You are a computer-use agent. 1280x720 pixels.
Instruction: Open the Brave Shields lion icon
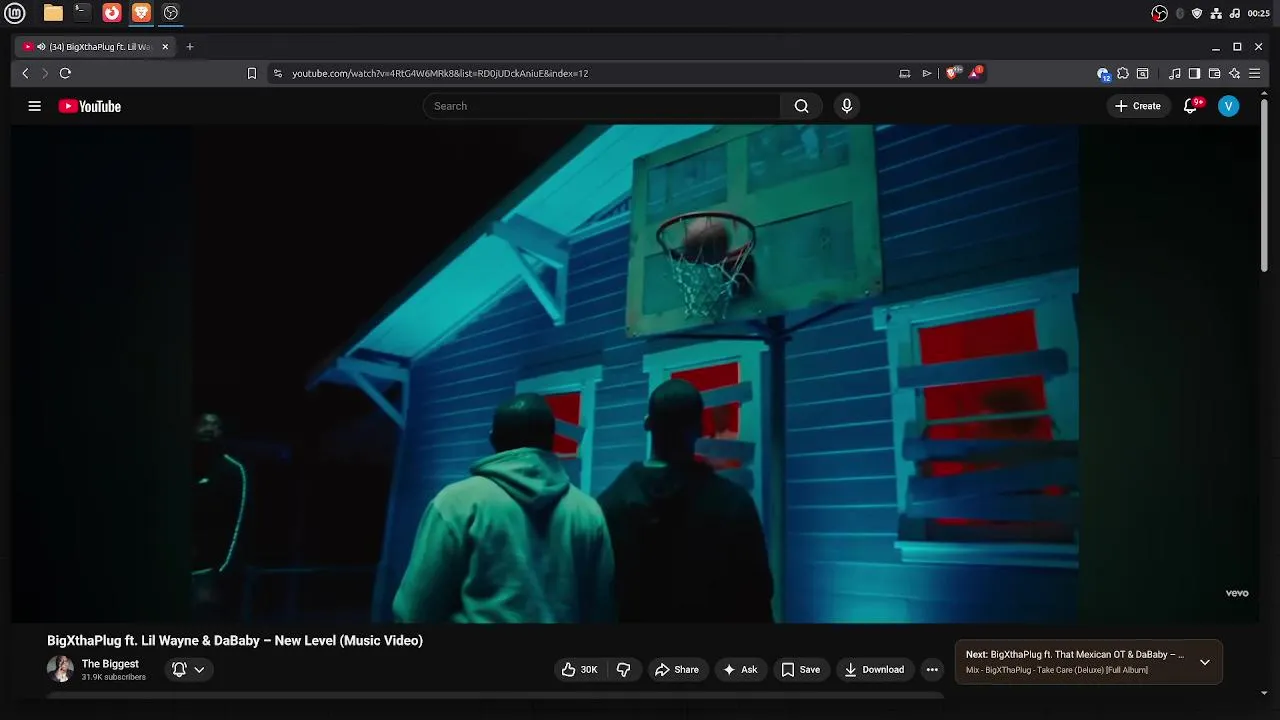click(x=953, y=73)
